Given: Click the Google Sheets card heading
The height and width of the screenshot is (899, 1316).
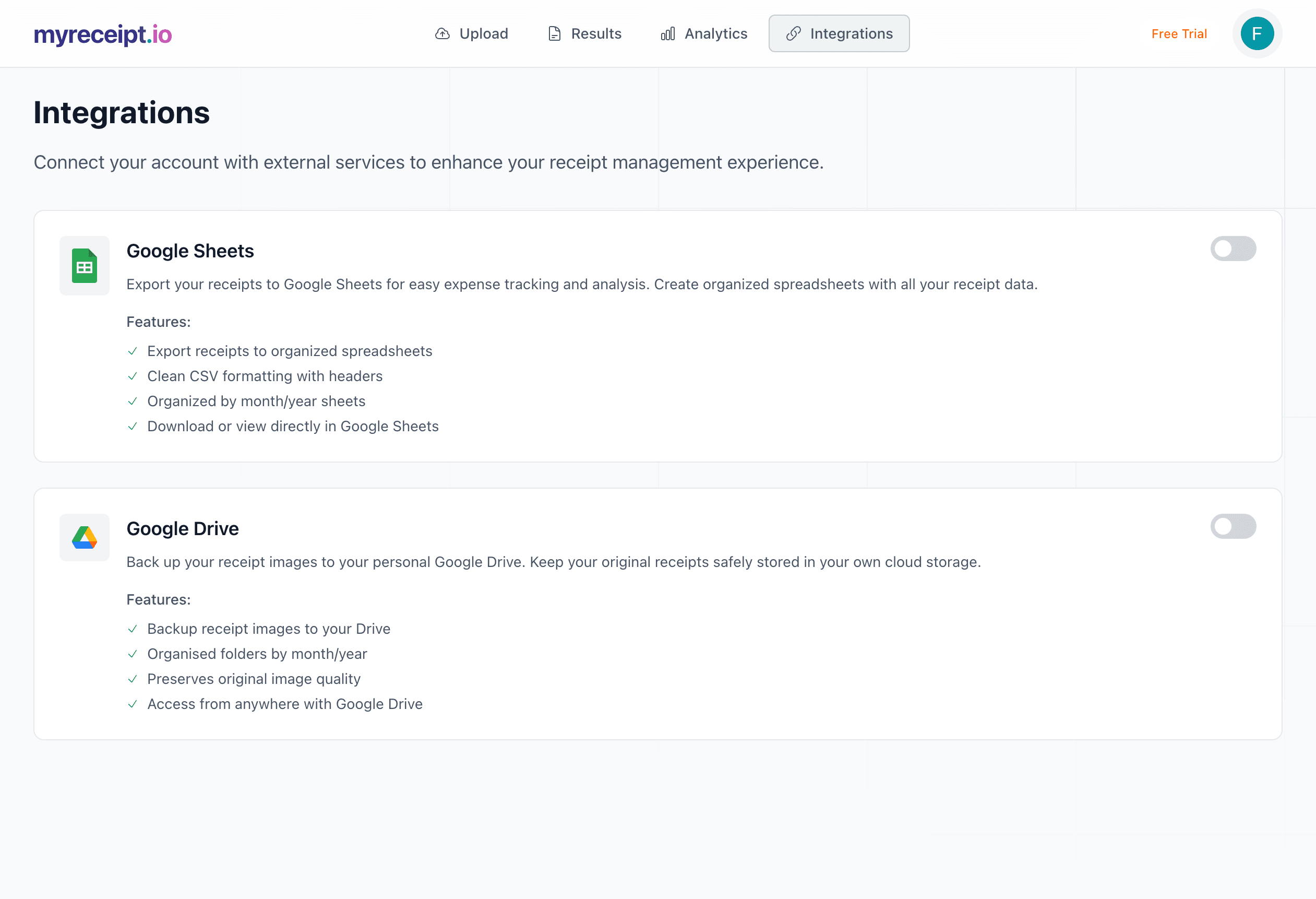Looking at the screenshot, I should pos(190,251).
